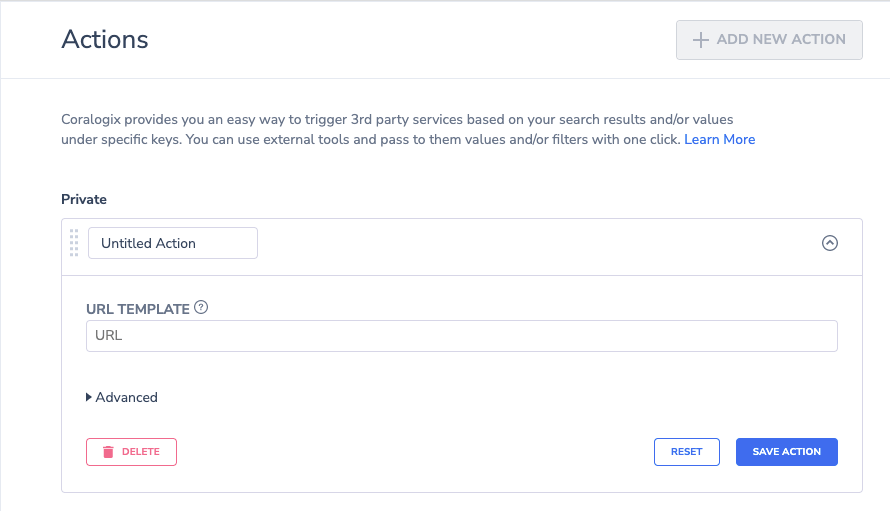The image size is (890, 511).
Task: Click the Private section label
Action: click(84, 199)
